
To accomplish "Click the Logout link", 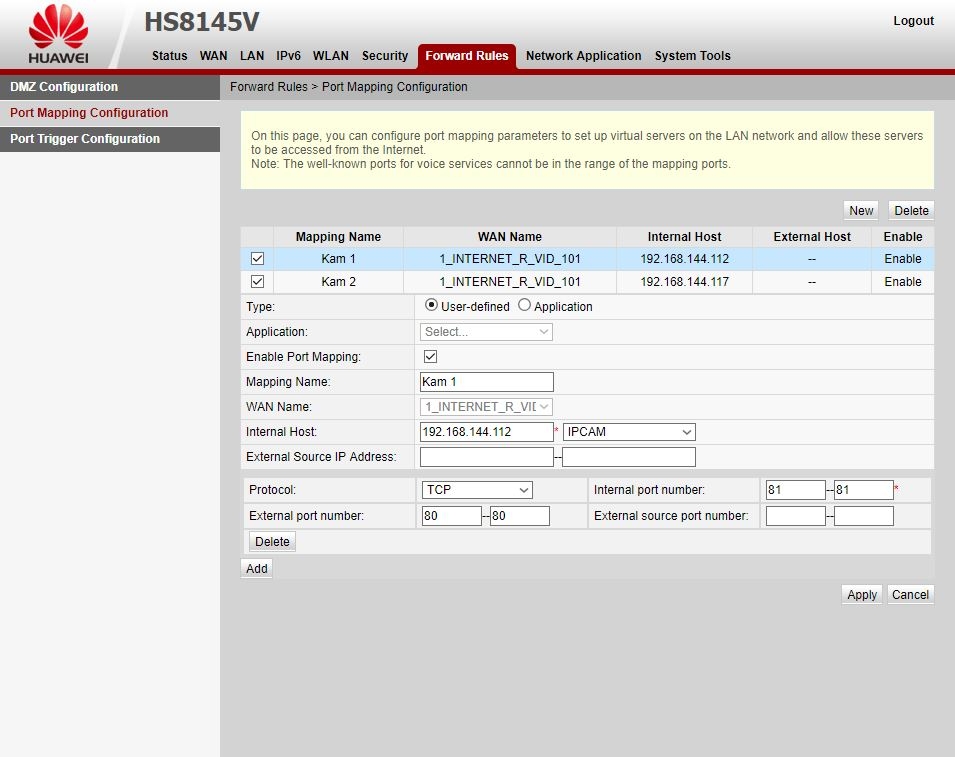I will [913, 21].
